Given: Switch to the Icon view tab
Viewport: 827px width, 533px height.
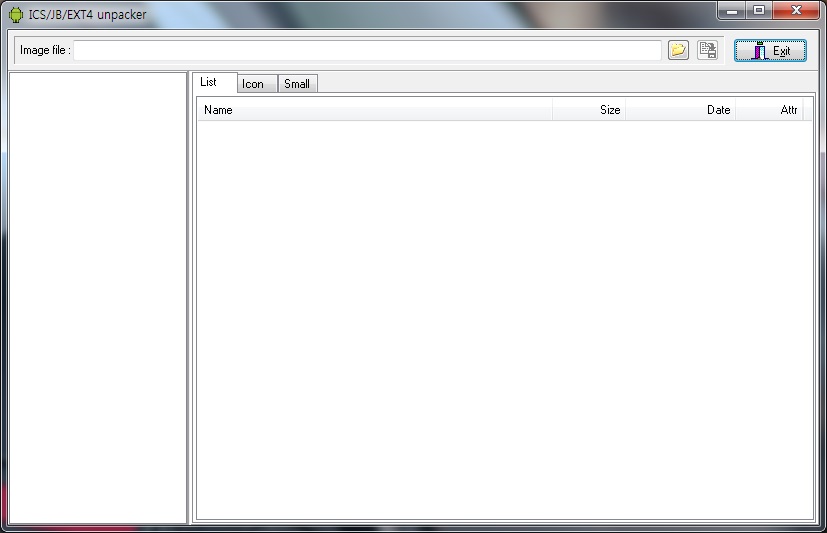Looking at the screenshot, I should pyautogui.click(x=253, y=84).
